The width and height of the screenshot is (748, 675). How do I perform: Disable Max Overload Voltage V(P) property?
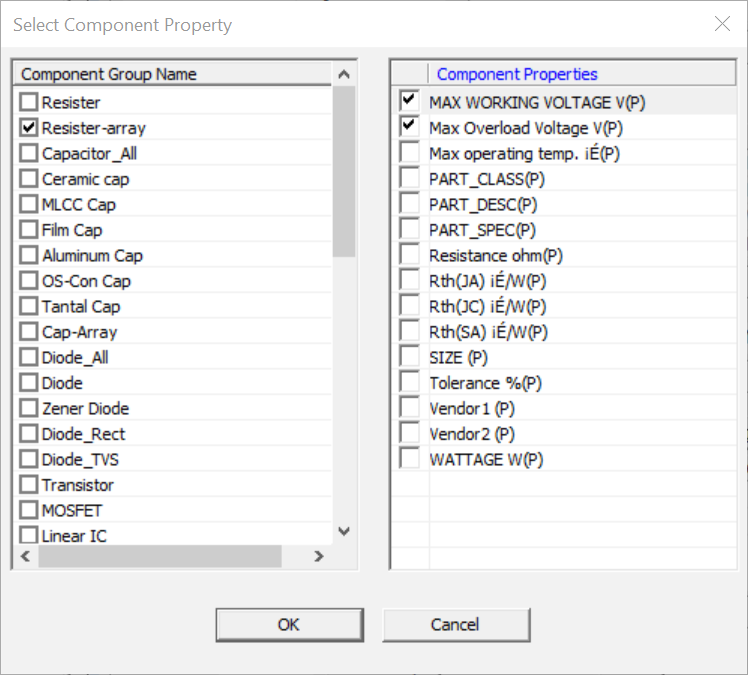(409, 127)
